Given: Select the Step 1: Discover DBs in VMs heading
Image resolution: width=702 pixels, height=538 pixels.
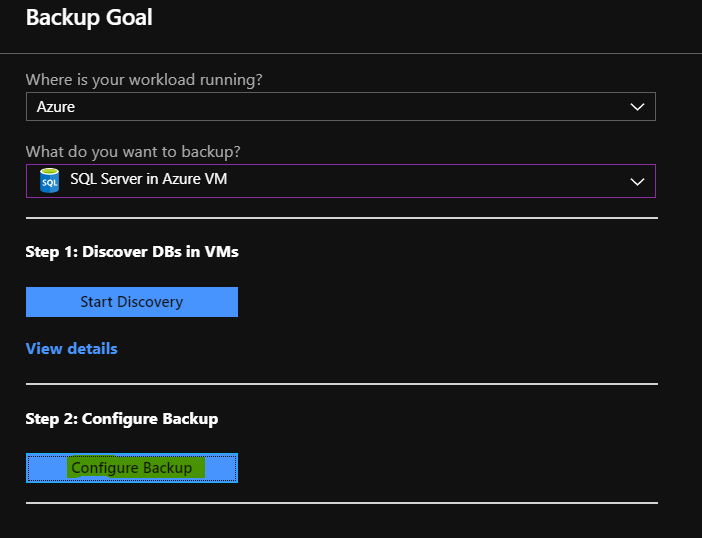Looking at the screenshot, I should pos(132,252).
